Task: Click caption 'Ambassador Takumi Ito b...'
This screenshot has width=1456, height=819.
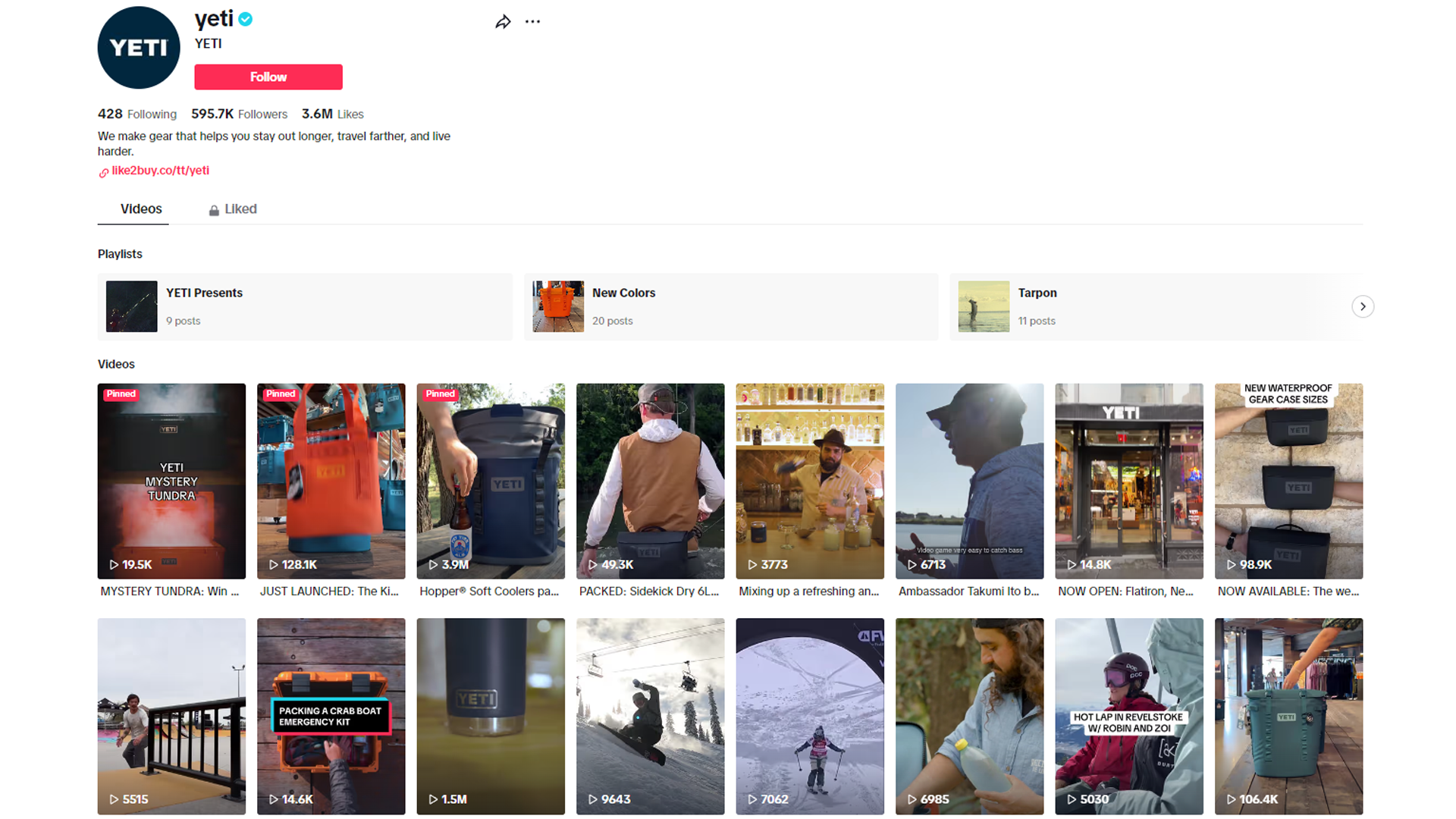Action: pos(969,591)
